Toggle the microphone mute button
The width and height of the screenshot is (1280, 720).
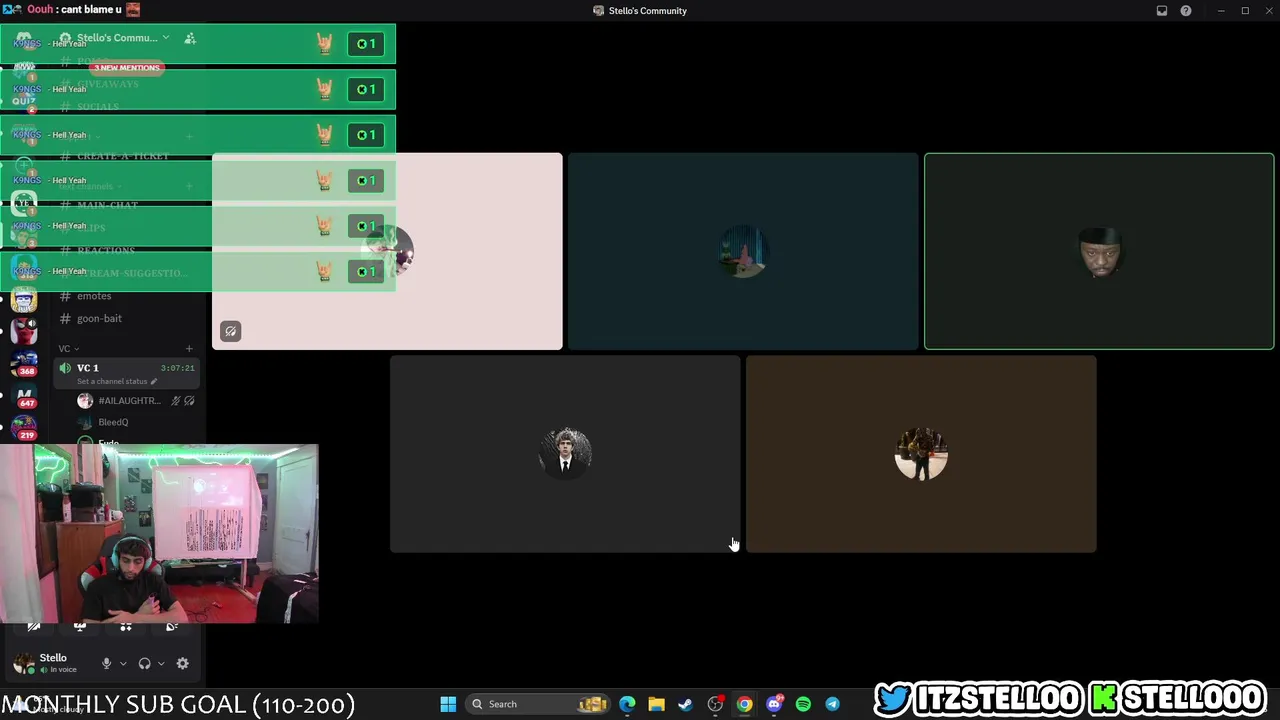(x=106, y=663)
